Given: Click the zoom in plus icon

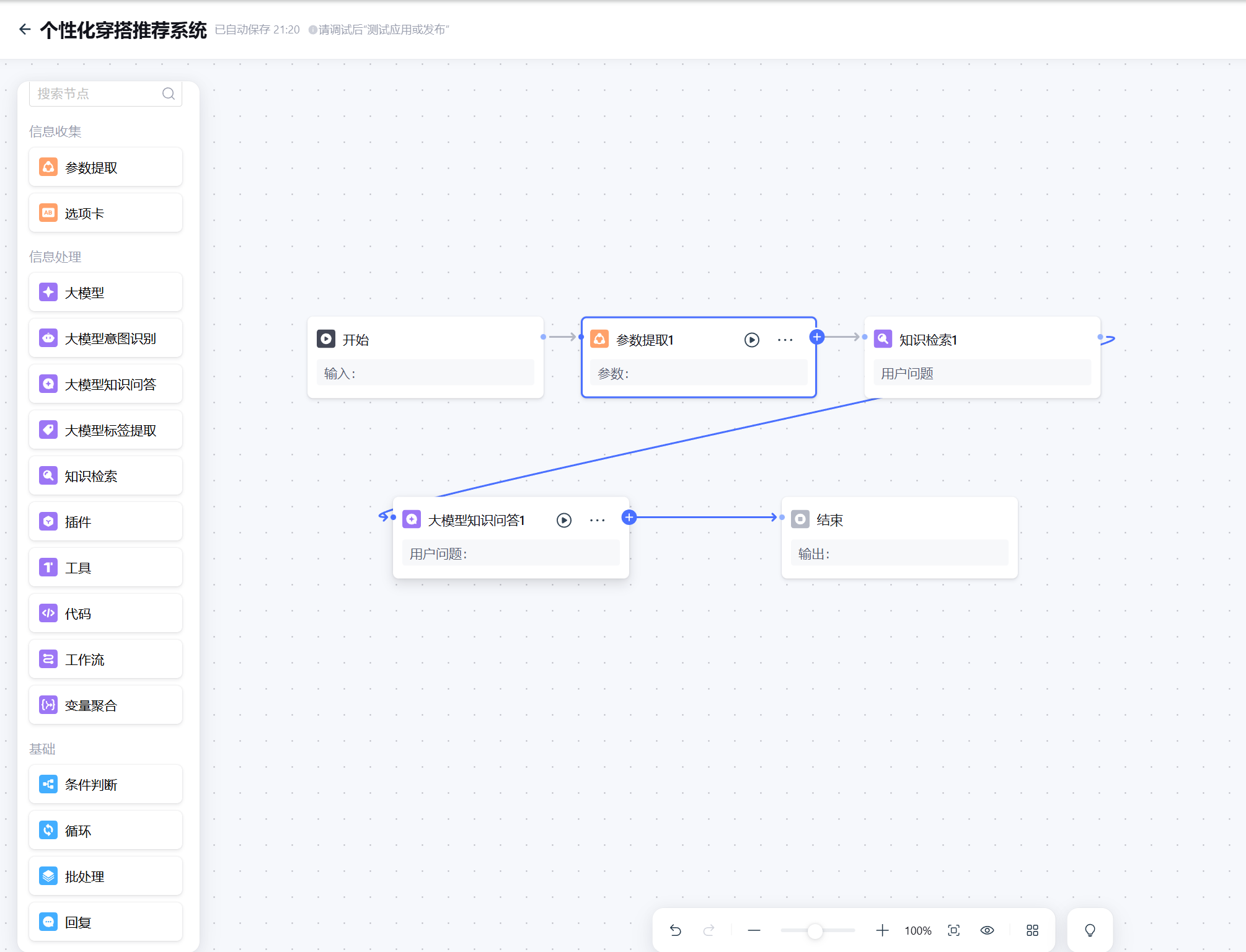Looking at the screenshot, I should (x=882, y=930).
